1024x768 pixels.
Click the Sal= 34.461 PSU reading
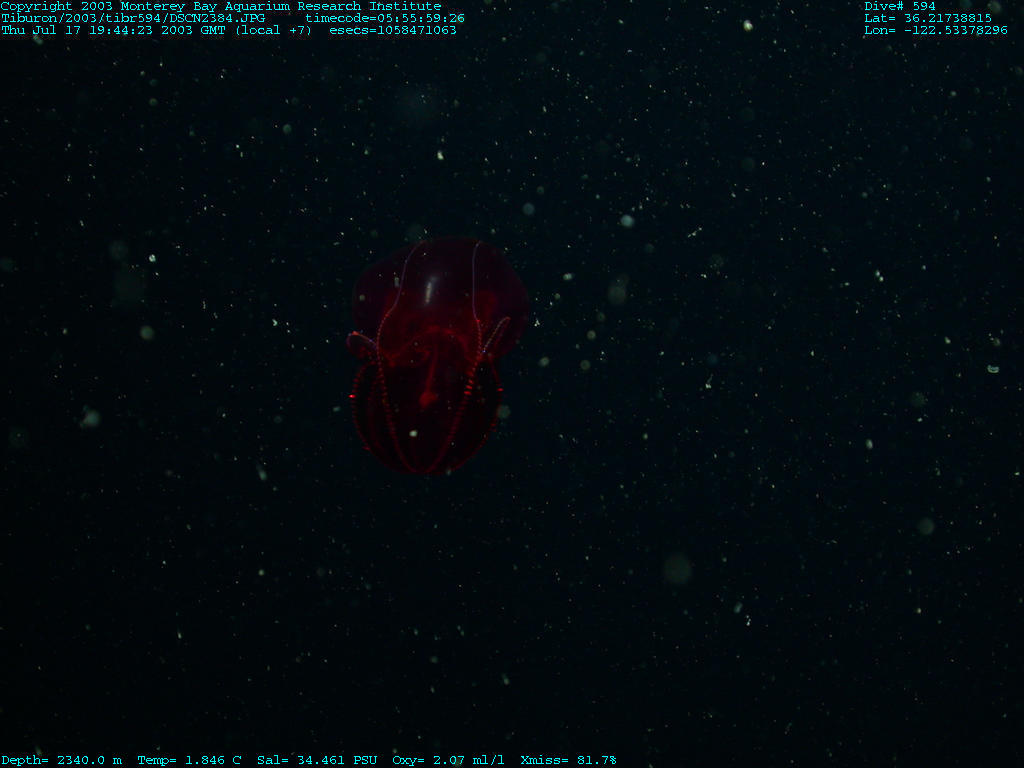[317, 760]
